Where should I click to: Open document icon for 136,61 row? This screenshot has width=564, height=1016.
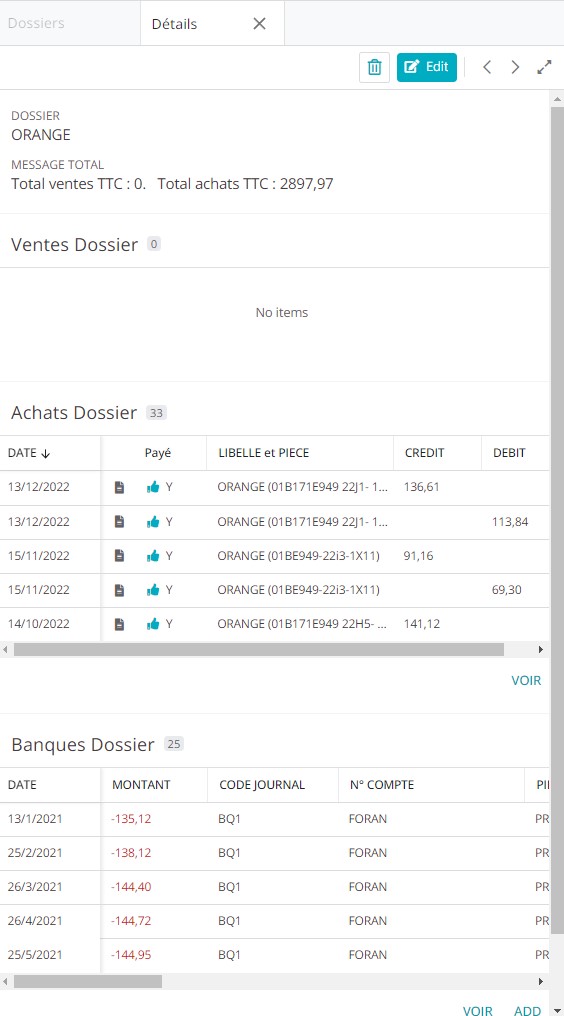[119, 487]
